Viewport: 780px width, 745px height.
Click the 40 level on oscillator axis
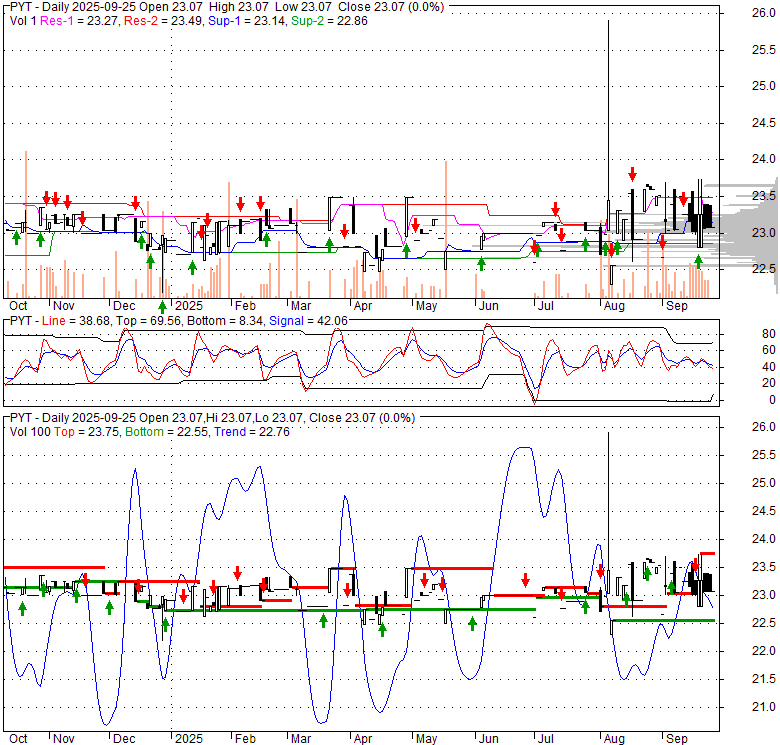click(769, 367)
